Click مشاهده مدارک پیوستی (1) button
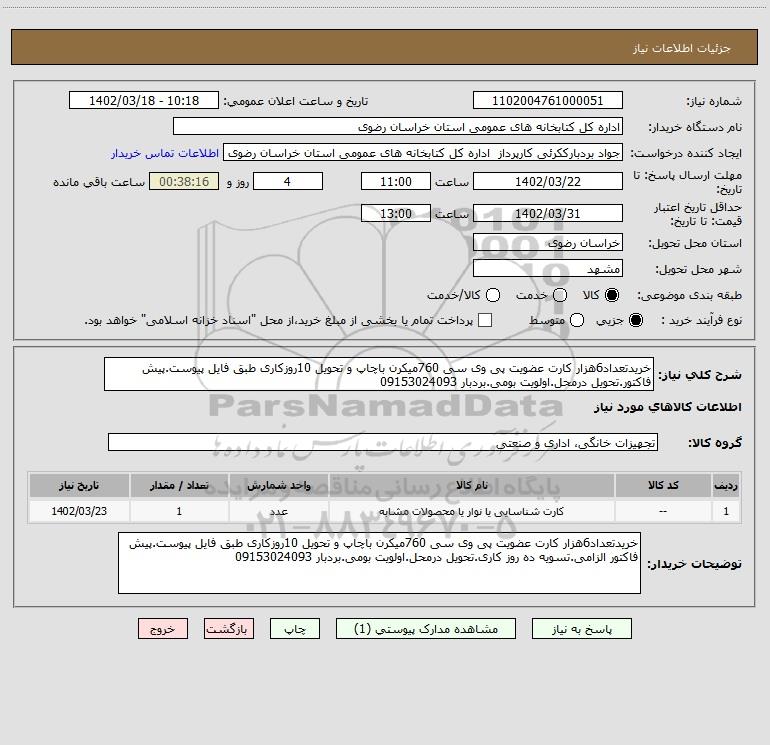Screen dimensions: 770x745 coord(426,629)
